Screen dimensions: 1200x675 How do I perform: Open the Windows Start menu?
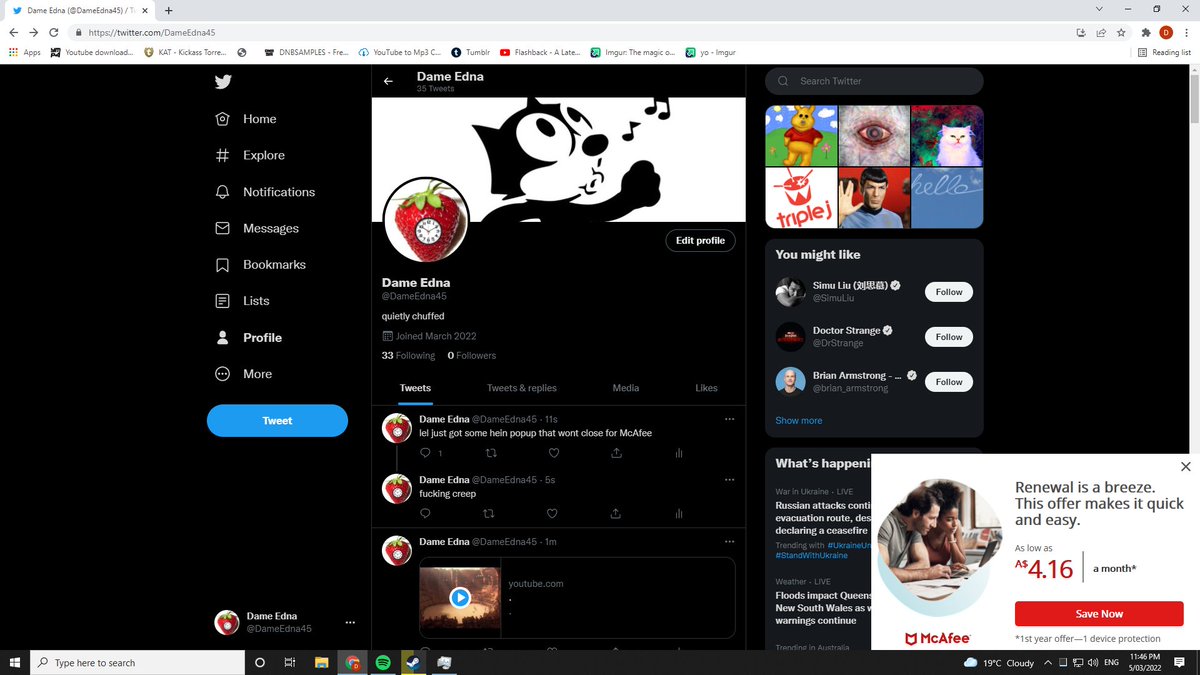coord(15,662)
